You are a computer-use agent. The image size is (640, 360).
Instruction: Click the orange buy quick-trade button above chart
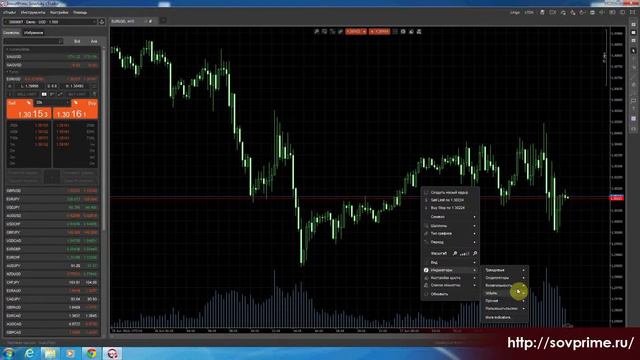[380, 31]
